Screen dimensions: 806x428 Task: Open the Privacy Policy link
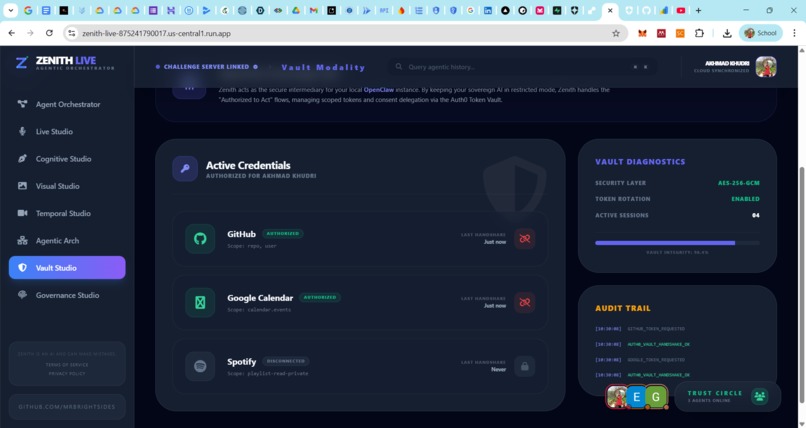pyautogui.click(x=67, y=374)
